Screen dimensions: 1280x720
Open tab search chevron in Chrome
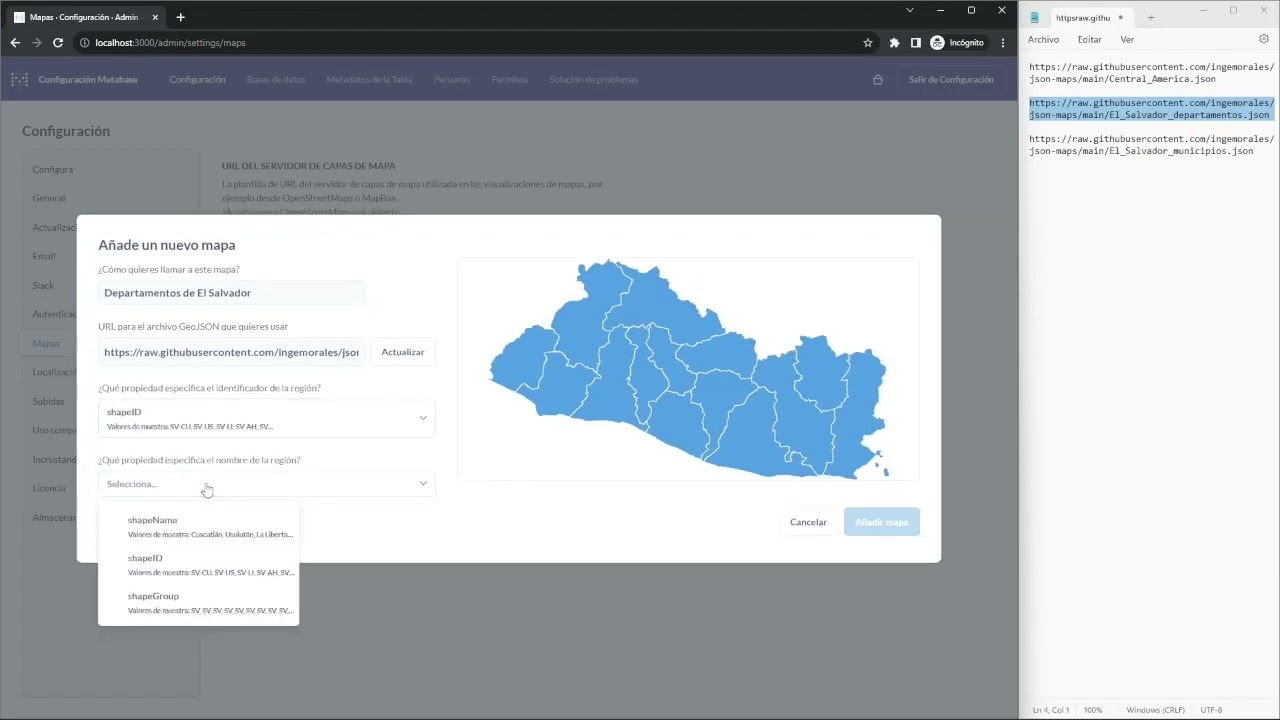click(910, 10)
